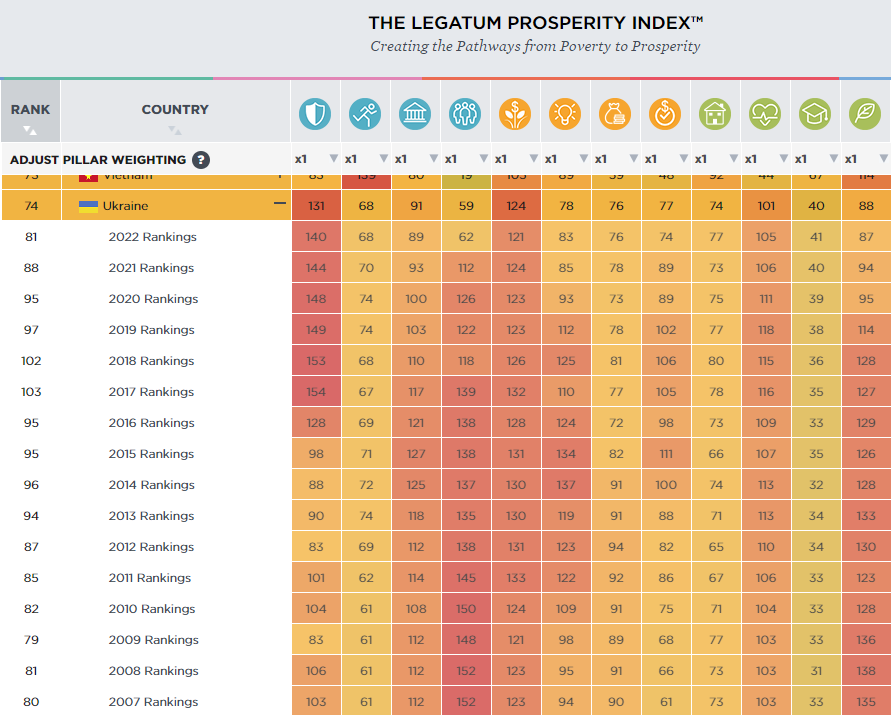Select the Education graduation cap icon
This screenshot has width=891, height=715.
(815, 114)
